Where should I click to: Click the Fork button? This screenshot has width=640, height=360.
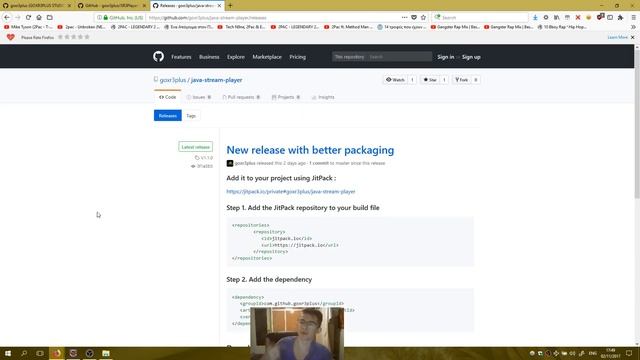click(462, 80)
